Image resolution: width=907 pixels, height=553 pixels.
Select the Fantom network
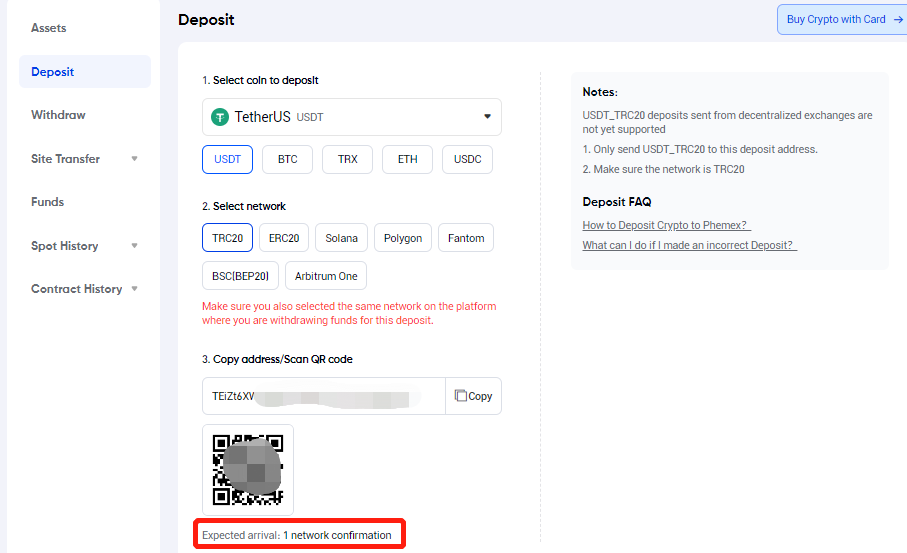(466, 238)
